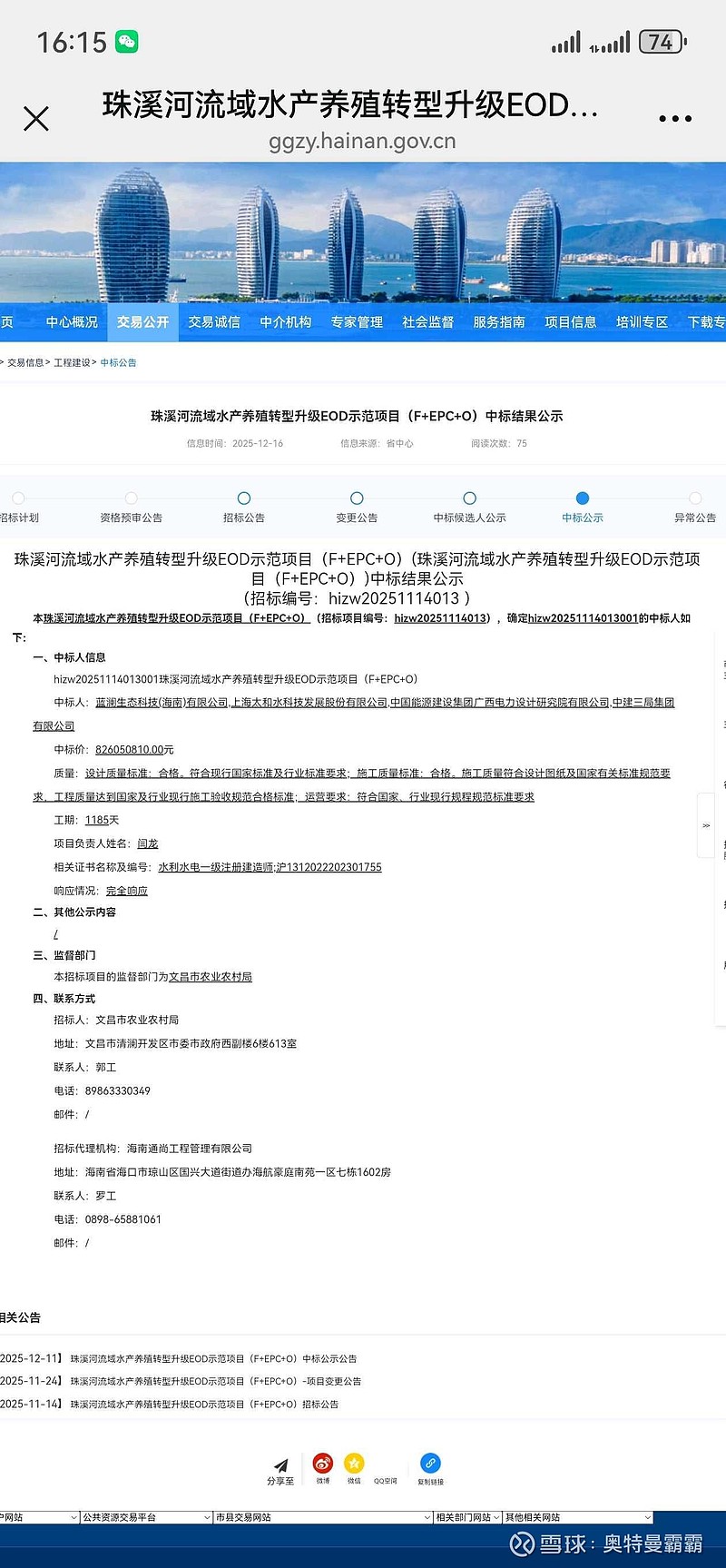The image size is (726, 1568).
Task: Click the supervising department 文昌市农业农村局 underlined text
Action: click(x=211, y=977)
